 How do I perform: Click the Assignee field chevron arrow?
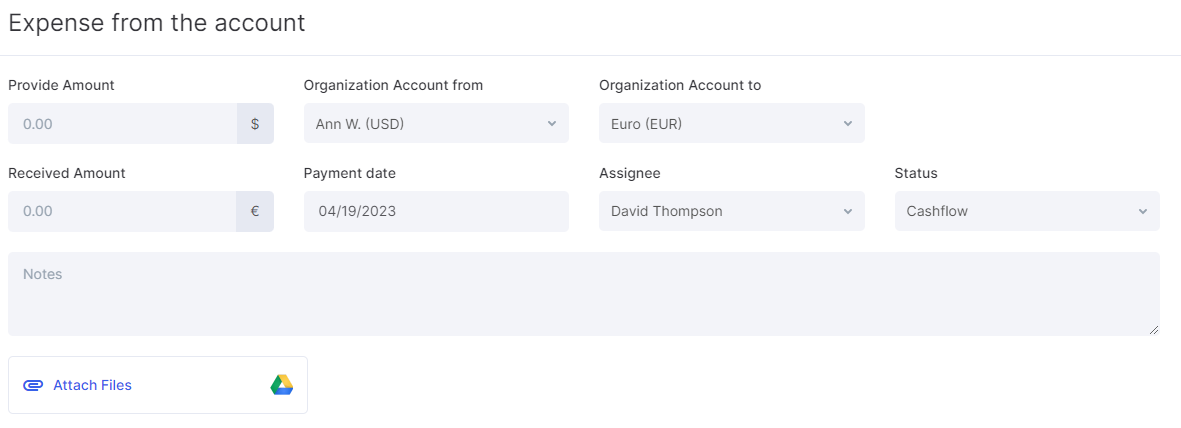click(x=847, y=212)
